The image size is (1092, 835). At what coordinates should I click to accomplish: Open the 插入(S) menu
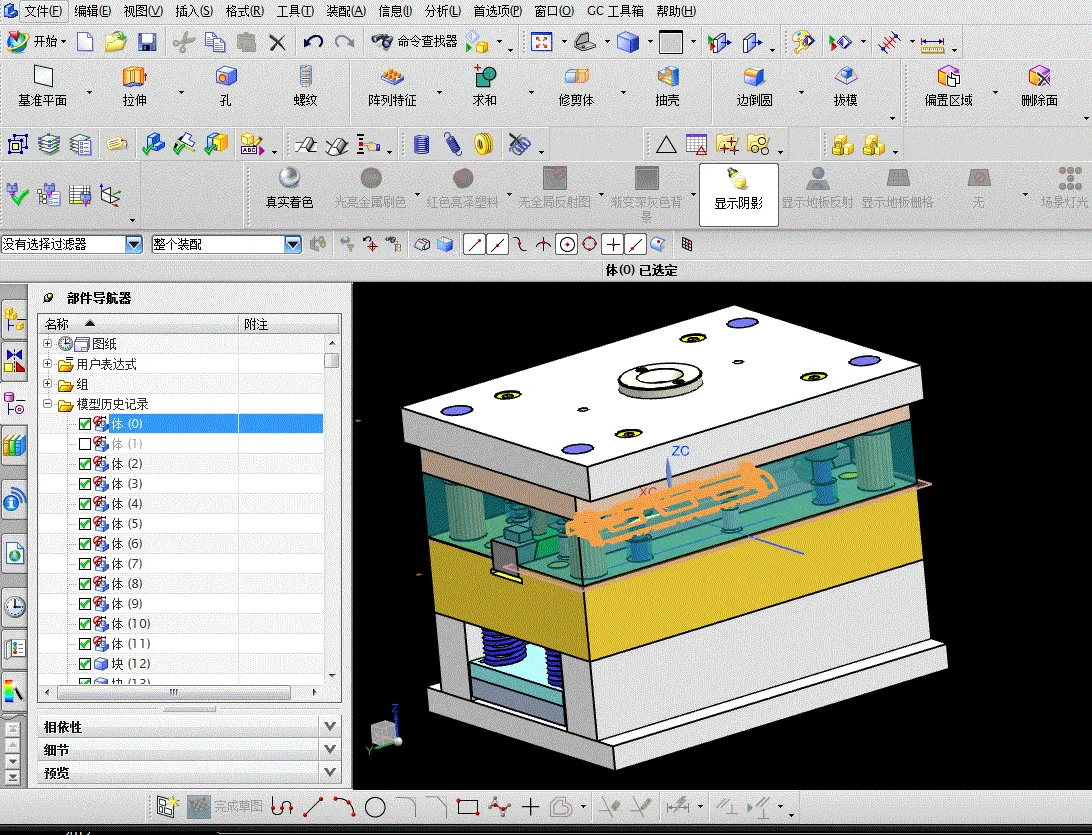point(193,11)
